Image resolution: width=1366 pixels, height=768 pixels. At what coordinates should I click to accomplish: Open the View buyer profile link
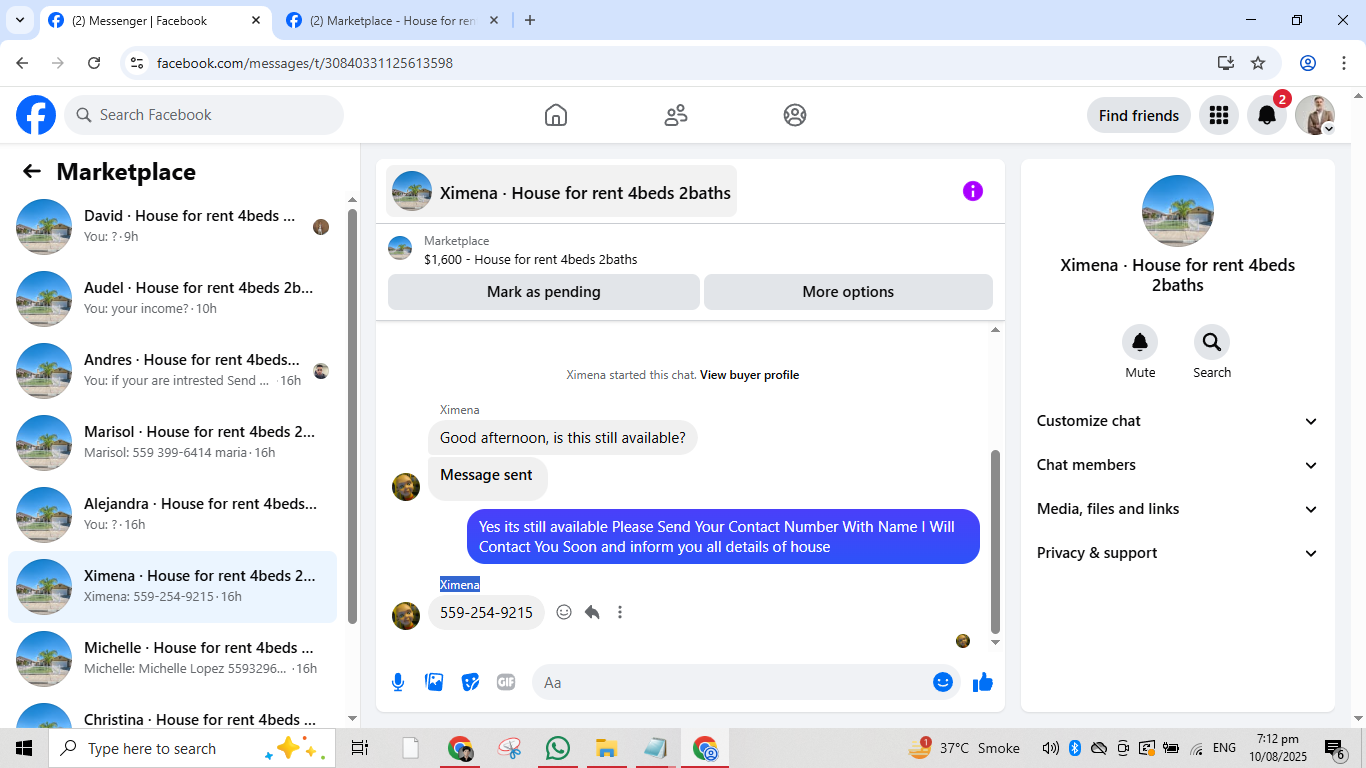pos(749,375)
